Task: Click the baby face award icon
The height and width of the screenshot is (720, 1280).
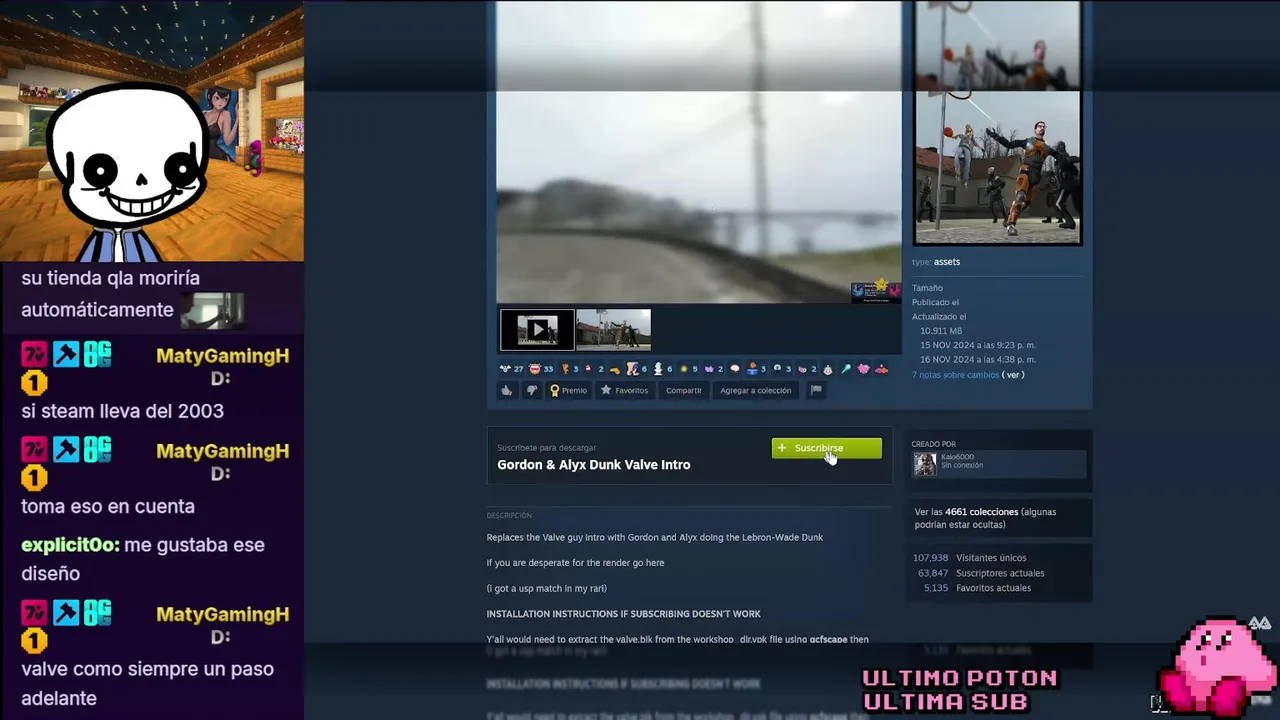Action: [827, 369]
